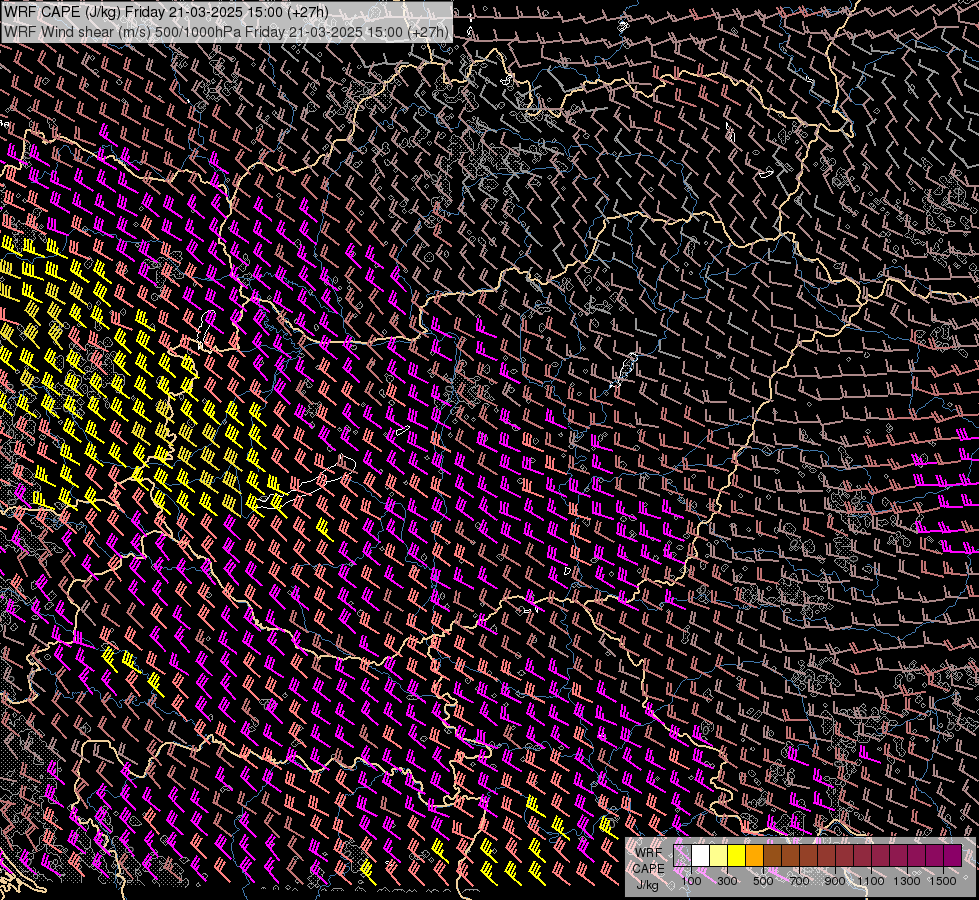The height and width of the screenshot is (900, 979).
Task: Click the pale yellow CAPE legend swatch
Action: [x=719, y=855]
